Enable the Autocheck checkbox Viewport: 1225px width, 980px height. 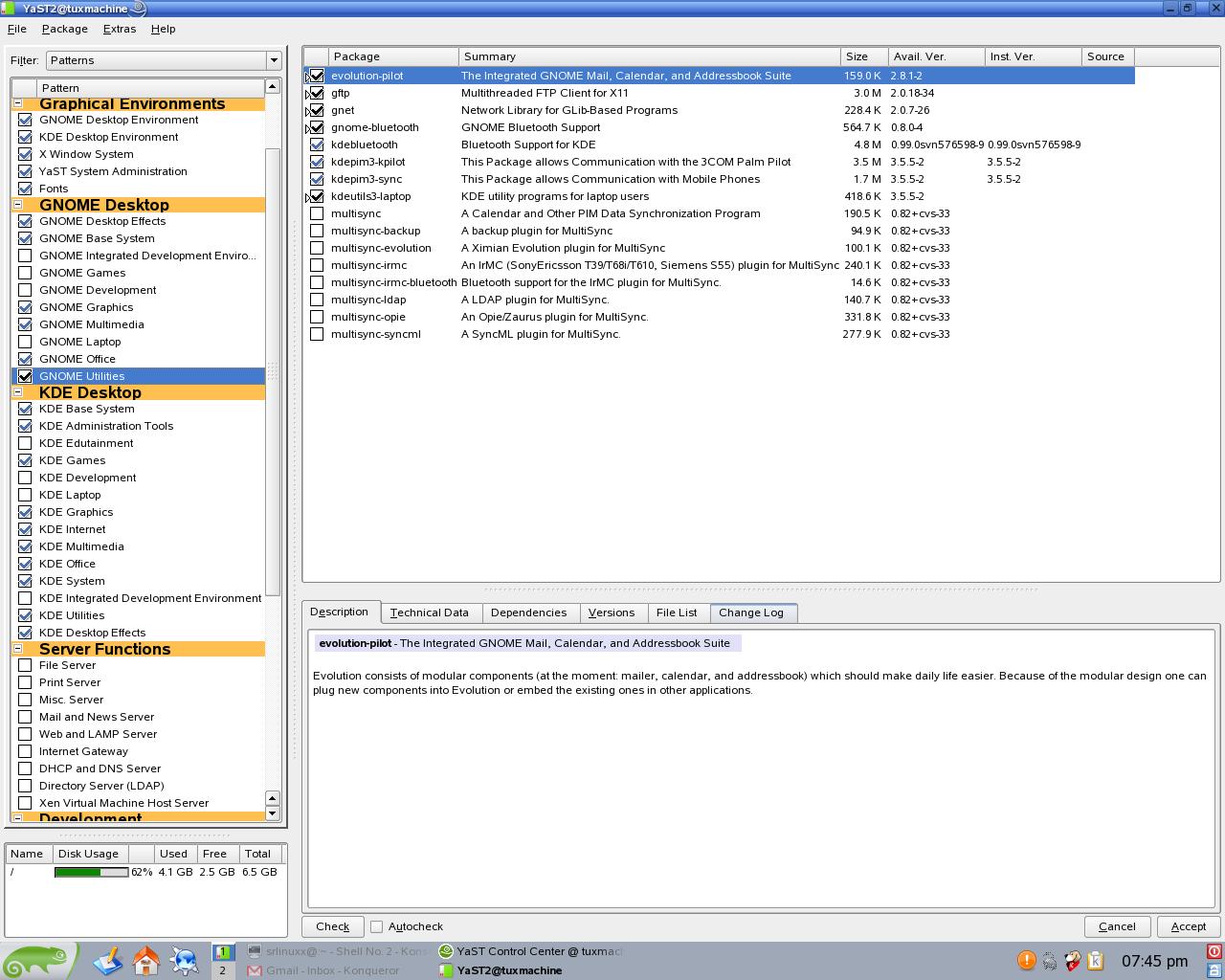pyautogui.click(x=377, y=926)
